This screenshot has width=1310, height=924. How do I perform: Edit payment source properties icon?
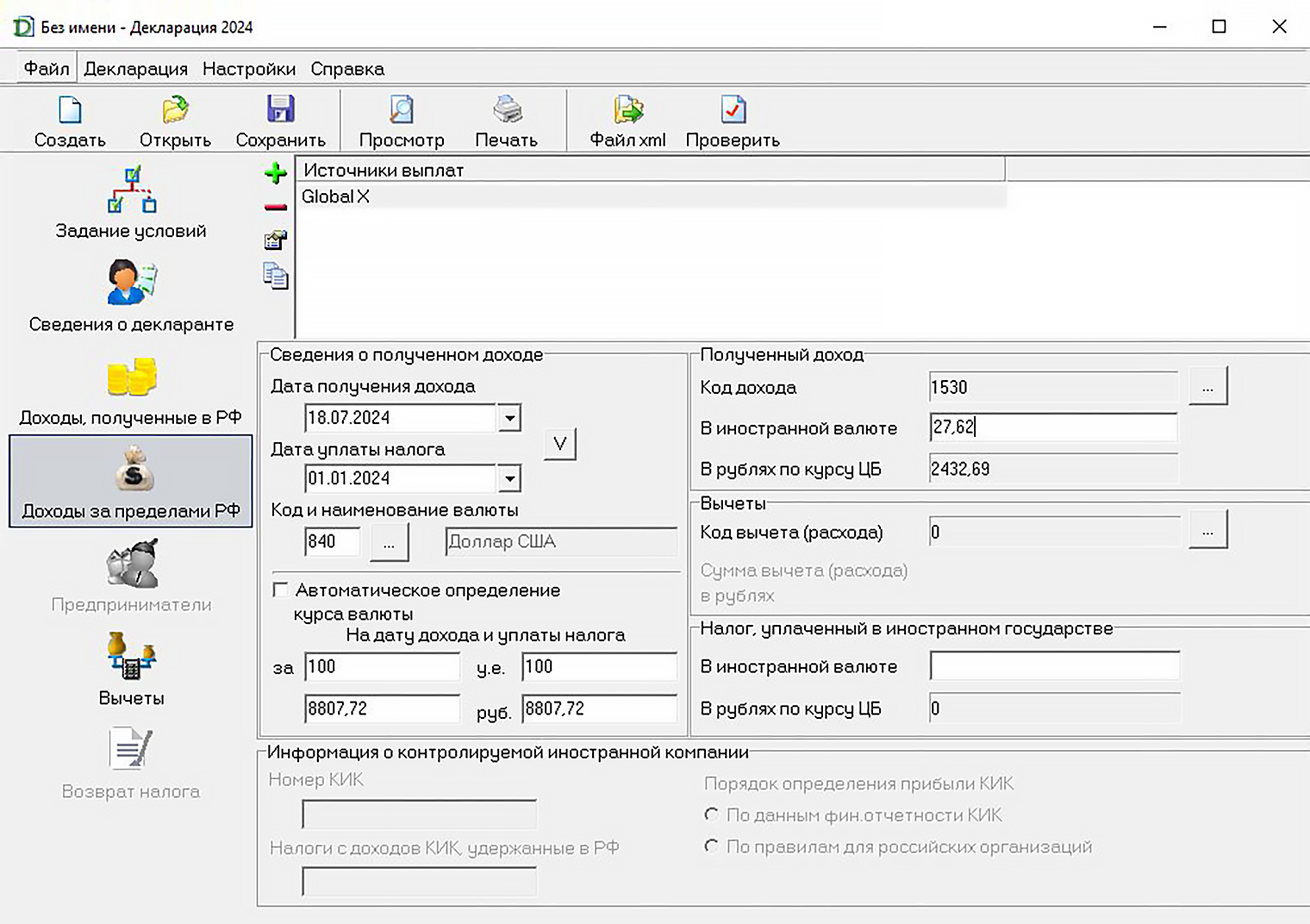(x=276, y=240)
